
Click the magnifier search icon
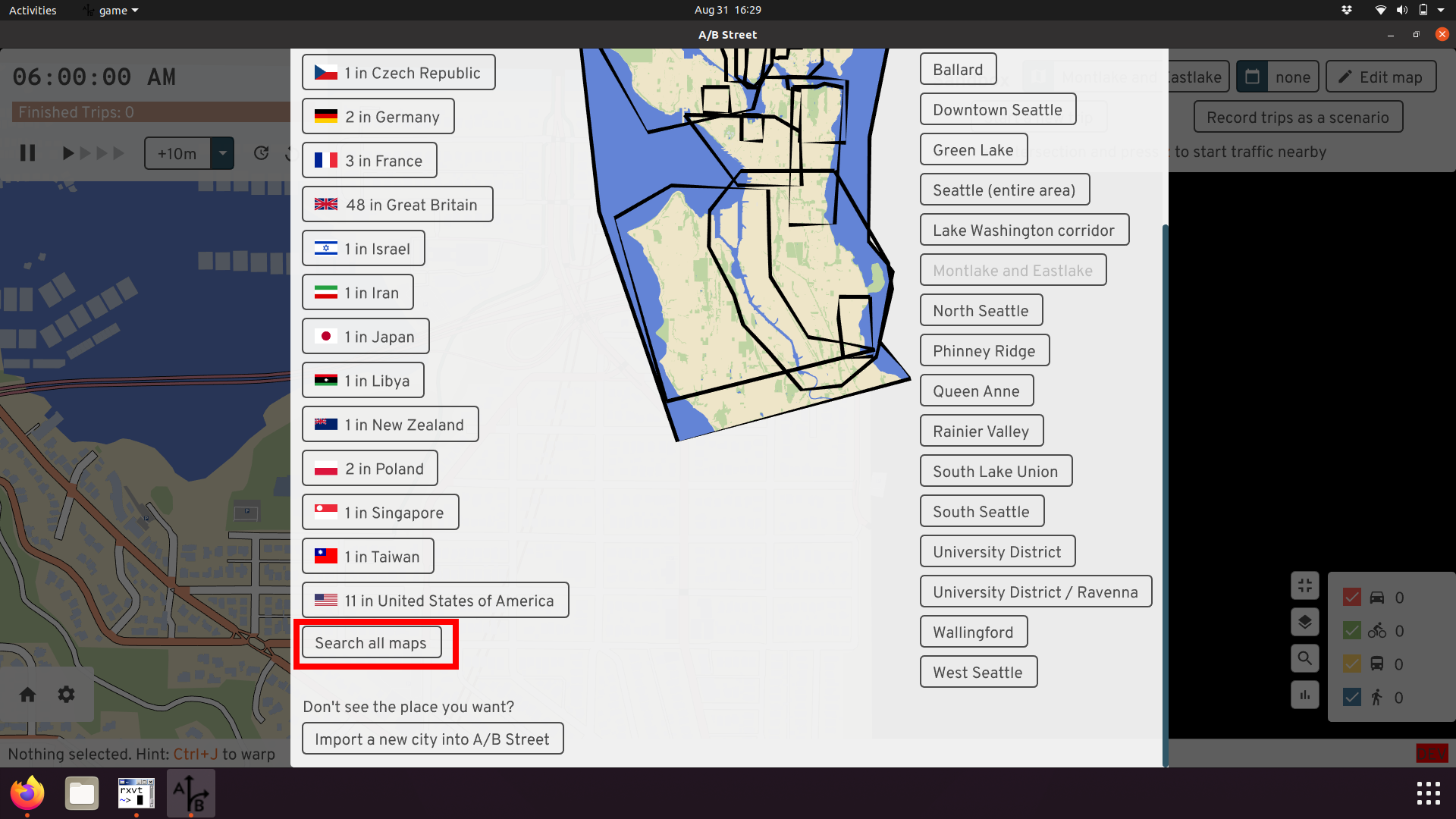[1304, 658]
